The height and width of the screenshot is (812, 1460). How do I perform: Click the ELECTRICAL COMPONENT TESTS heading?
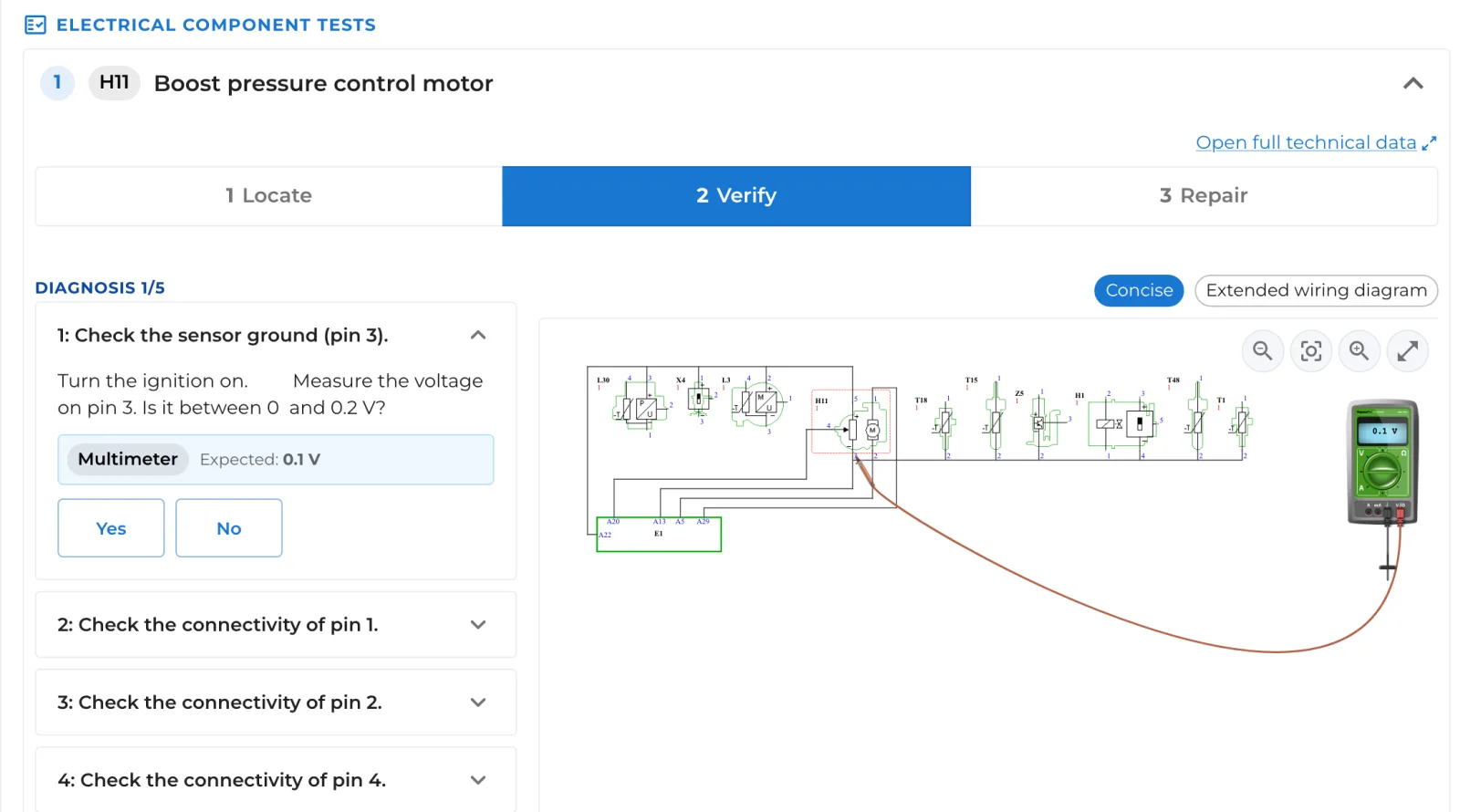[x=216, y=25]
